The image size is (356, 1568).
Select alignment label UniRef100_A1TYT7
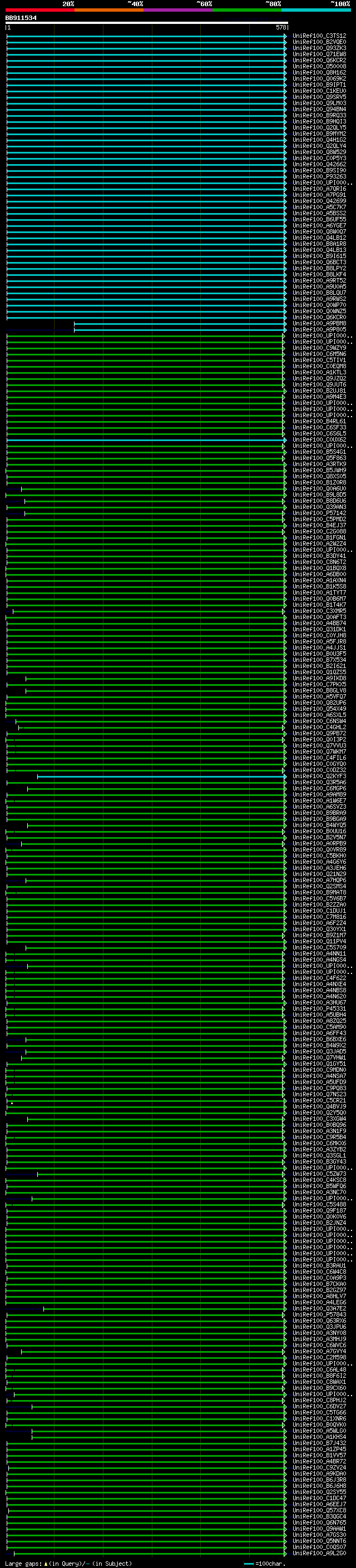coord(319,593)
